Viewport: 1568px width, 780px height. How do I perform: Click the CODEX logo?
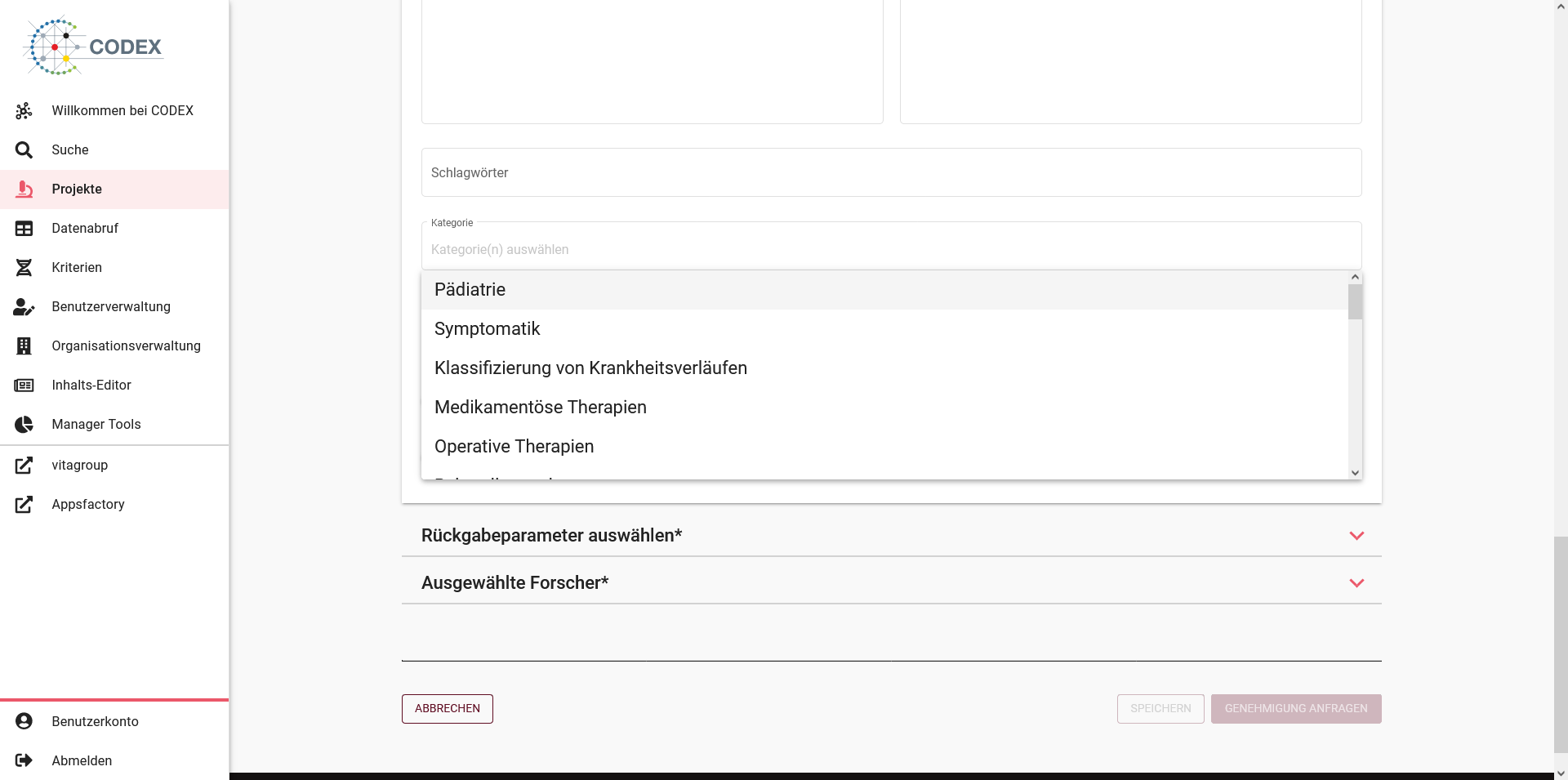[x=93, y=47]
